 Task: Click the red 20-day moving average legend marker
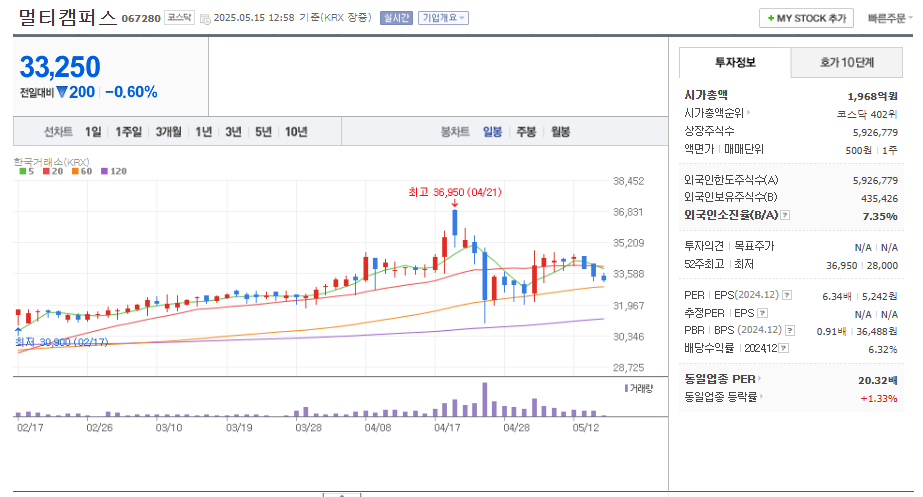click(46, 171)
